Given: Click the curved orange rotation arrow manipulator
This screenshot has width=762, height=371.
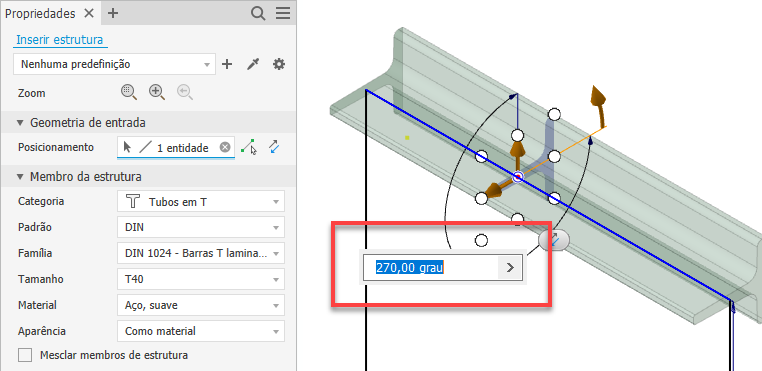Looking at the screenshot, I should (599, 106).
